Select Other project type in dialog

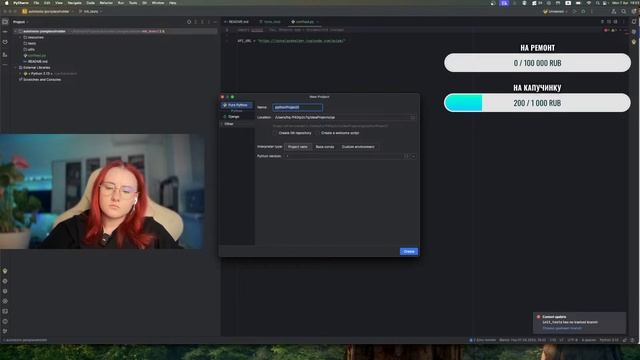pos(229,124)
